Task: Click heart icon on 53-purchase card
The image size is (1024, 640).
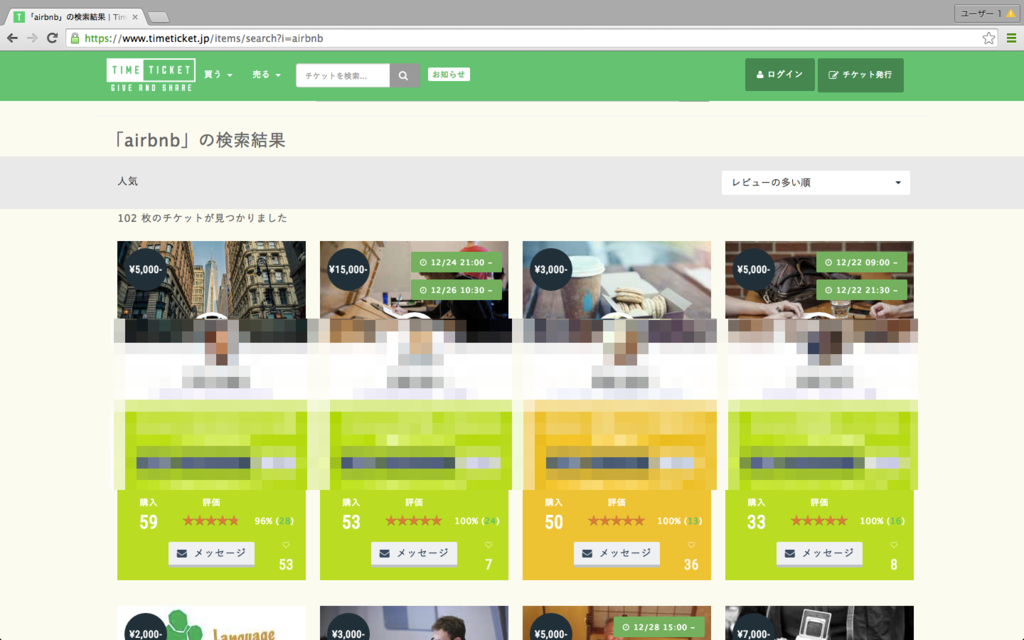Action: click(488, 545)
